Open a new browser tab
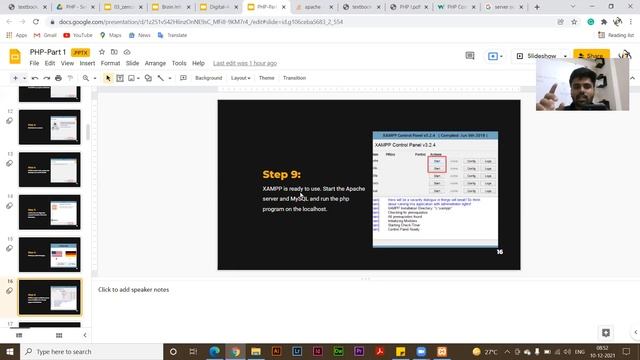 pyautogui.click(x=537, y=7)
